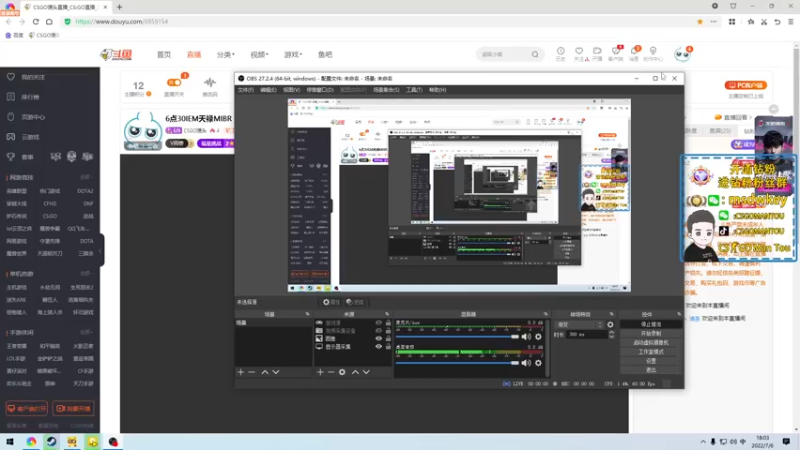800x450 pixels.
Task: Click Douyu logo in header
Action: pos(116,54)
